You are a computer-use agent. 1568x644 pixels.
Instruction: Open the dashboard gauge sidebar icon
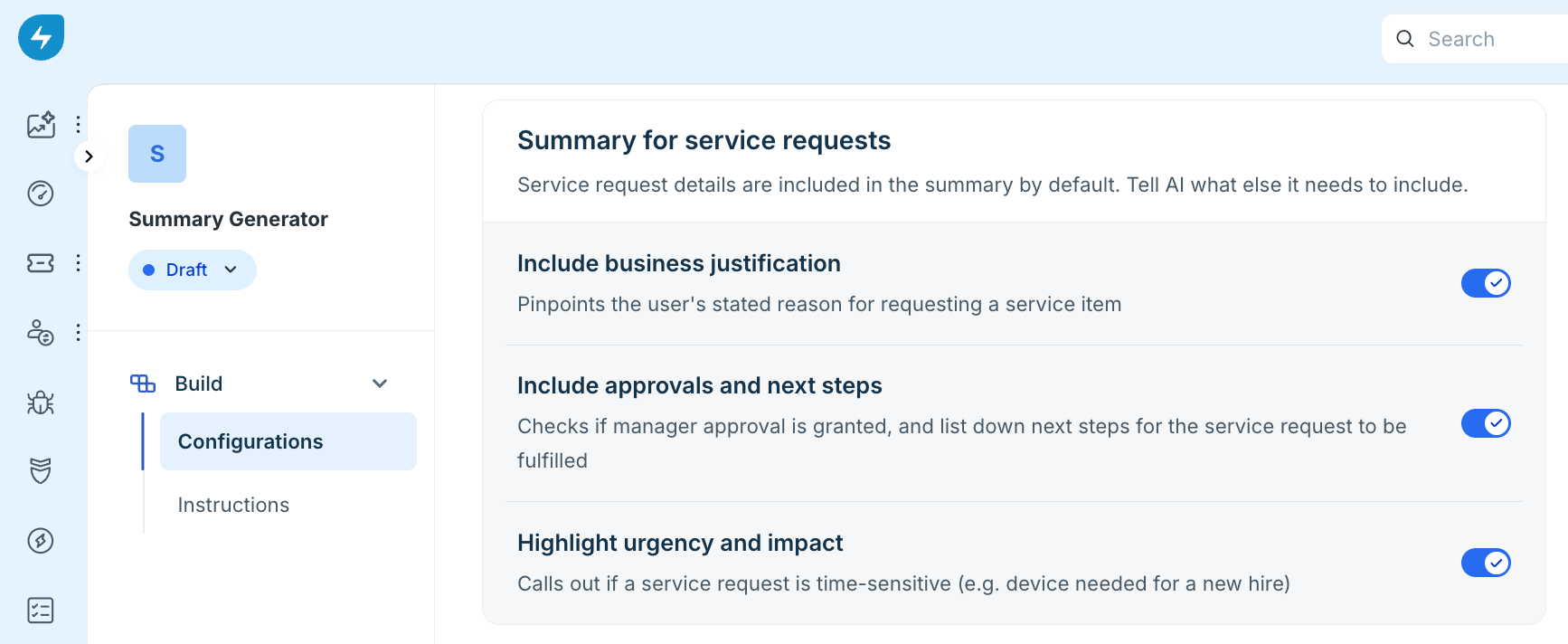coord(41,194)
